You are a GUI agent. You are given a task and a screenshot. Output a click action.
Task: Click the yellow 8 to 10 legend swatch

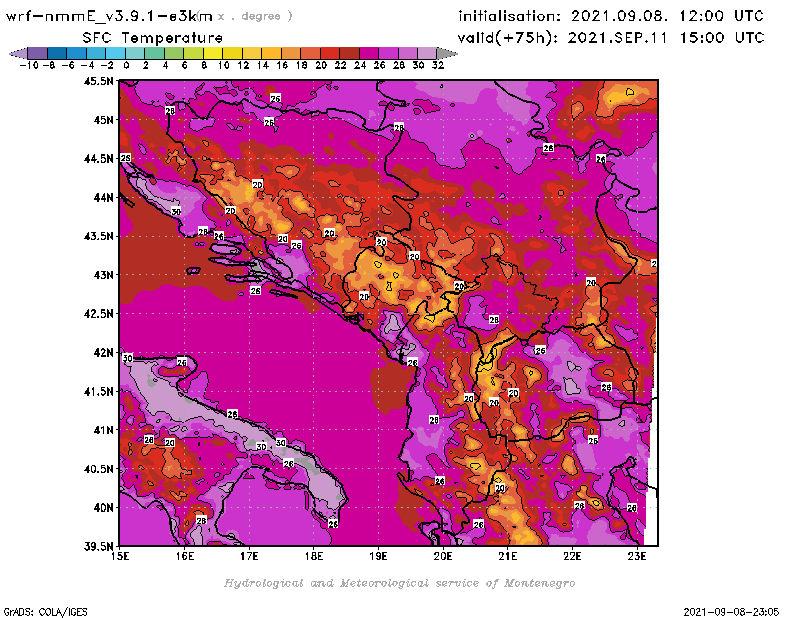[213, 53]
